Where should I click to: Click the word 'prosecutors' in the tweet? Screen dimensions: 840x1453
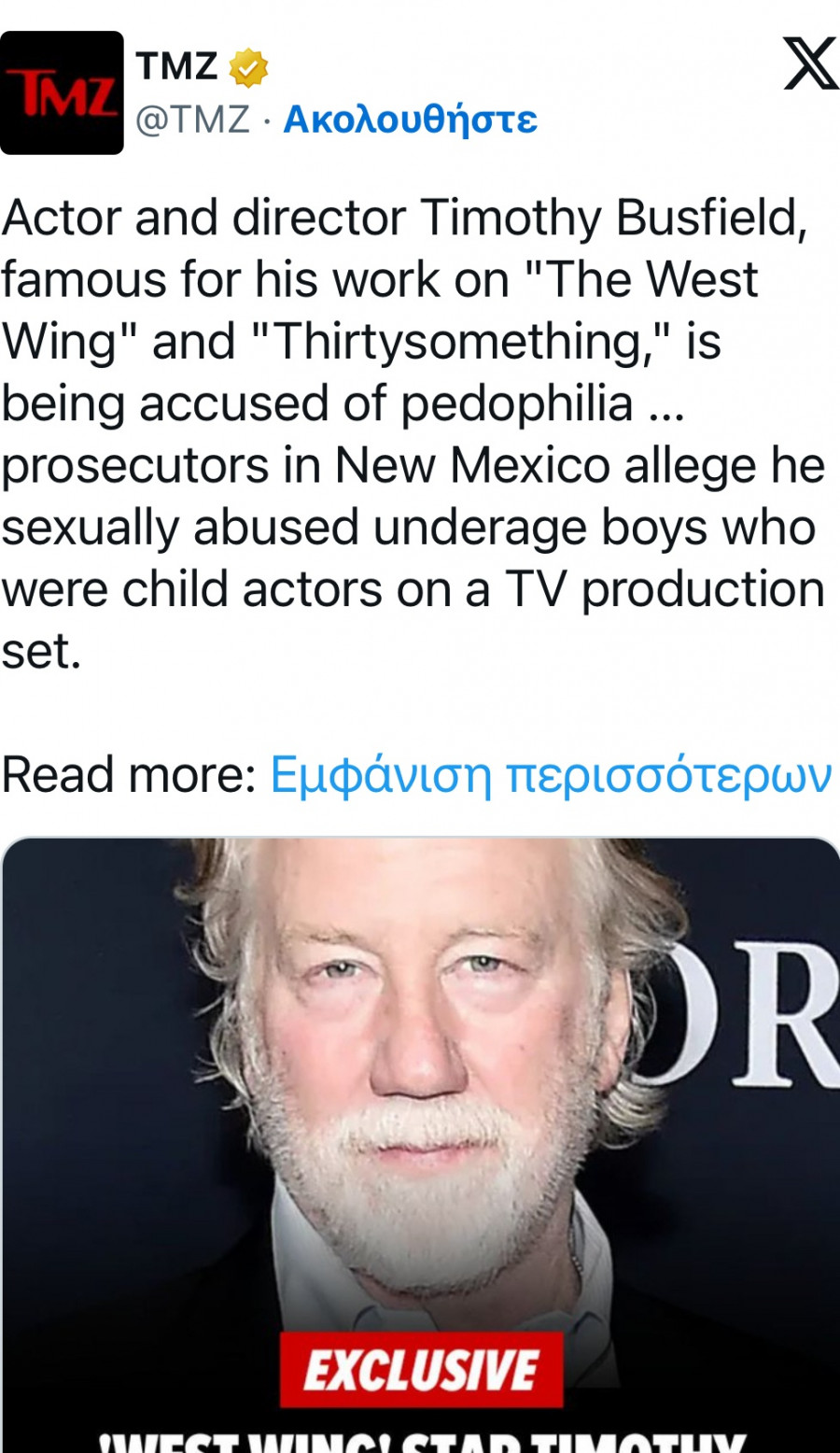[135, 465]
